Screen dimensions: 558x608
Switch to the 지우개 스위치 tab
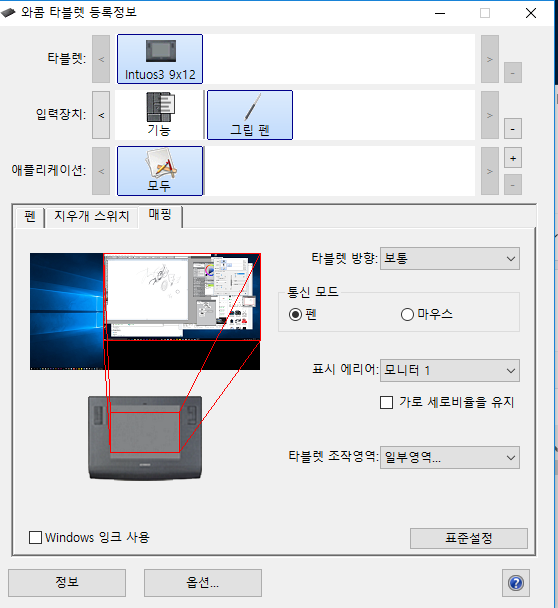click(92, 217)
